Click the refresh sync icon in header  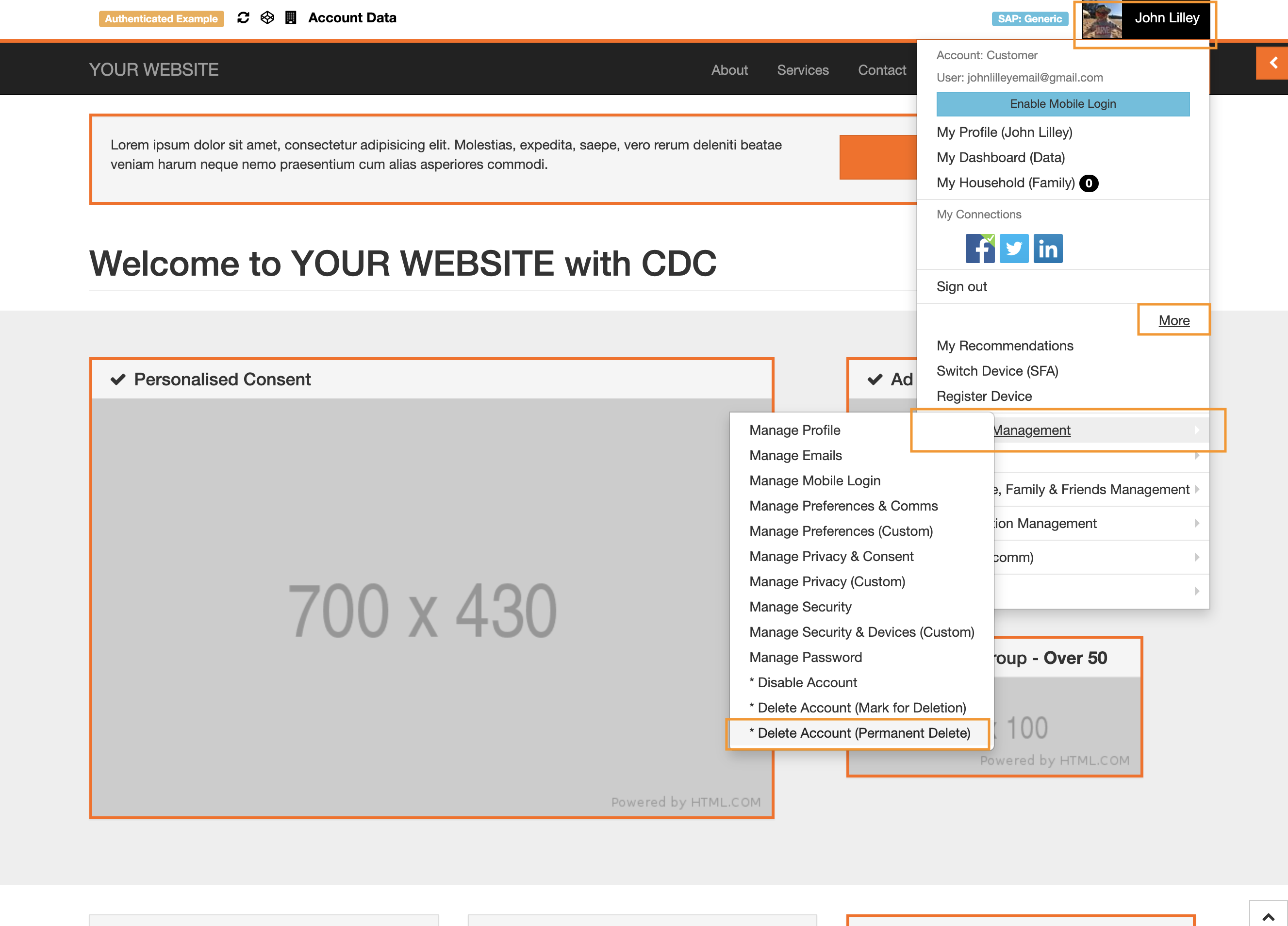tap(243, 17)
